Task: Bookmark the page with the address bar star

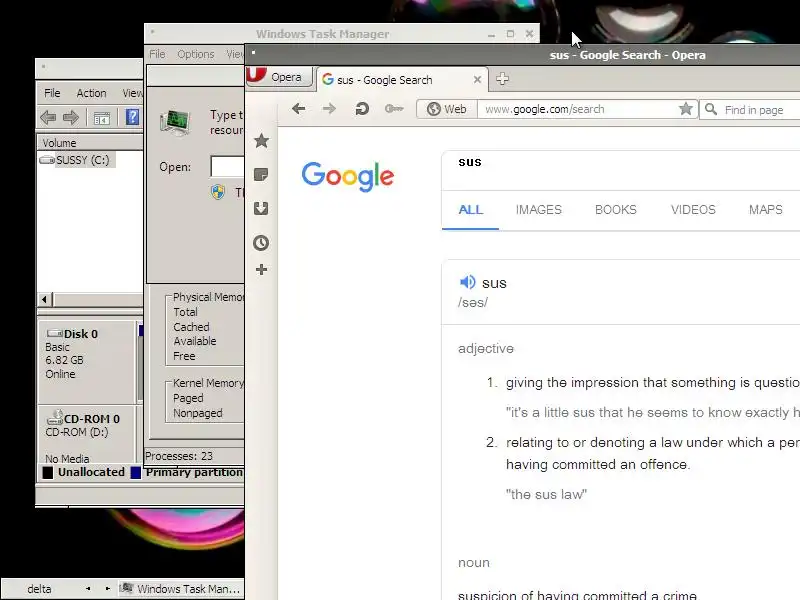Action: [686, 109]
